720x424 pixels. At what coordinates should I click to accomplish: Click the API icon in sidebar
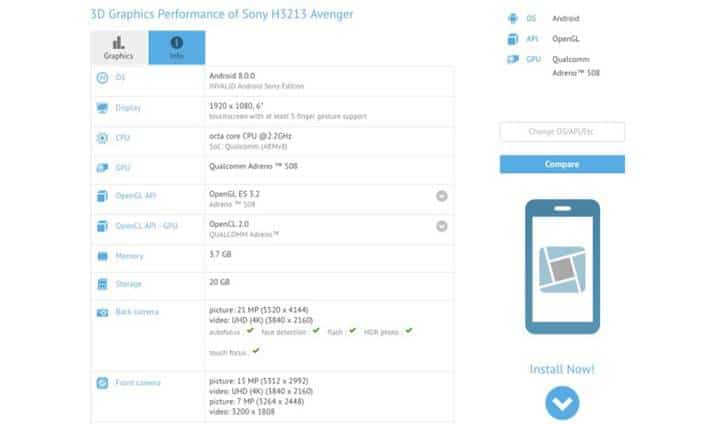pos(512,39)
